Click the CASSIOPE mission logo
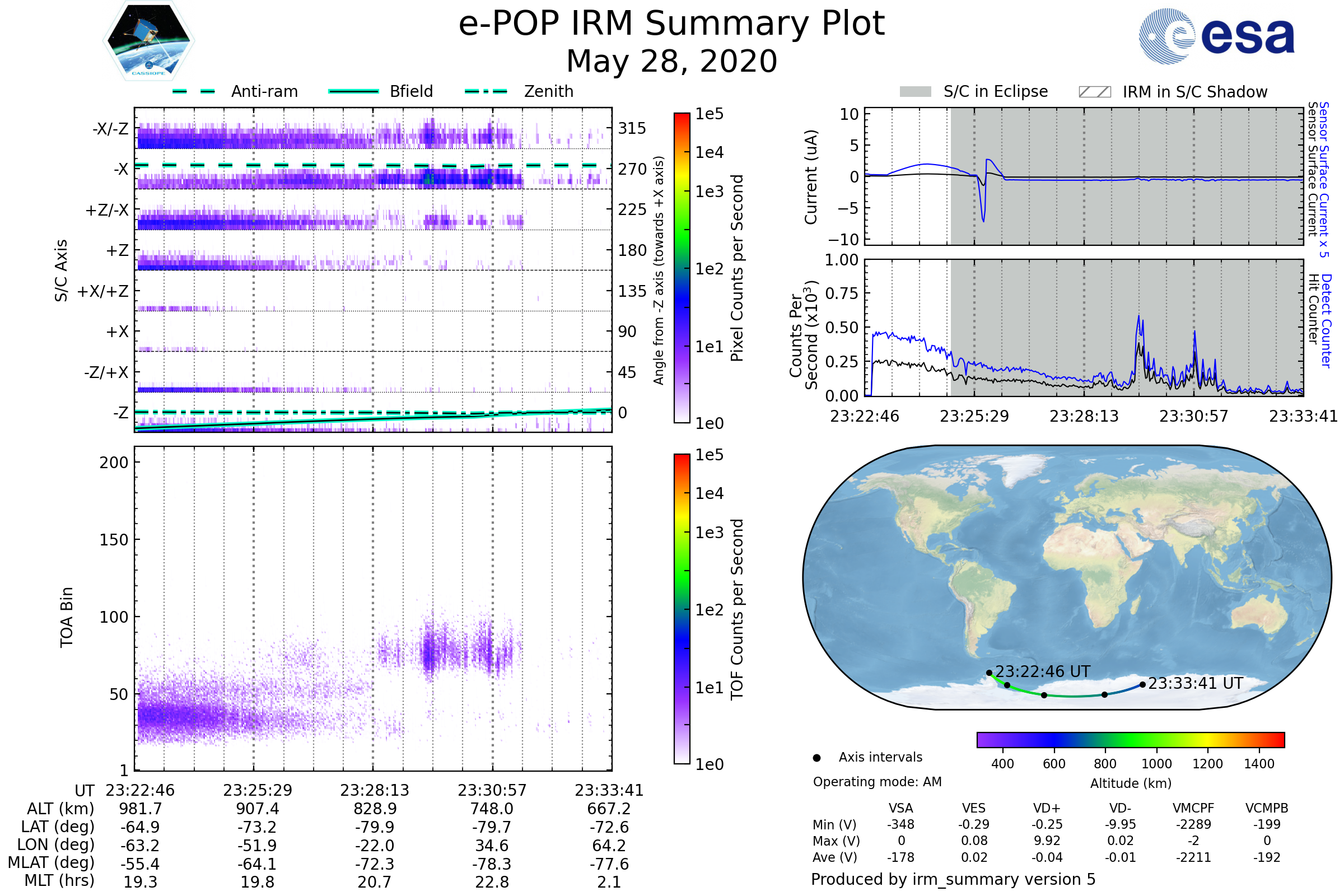This screenshot has width=1344, height=896. click(148, 41)
